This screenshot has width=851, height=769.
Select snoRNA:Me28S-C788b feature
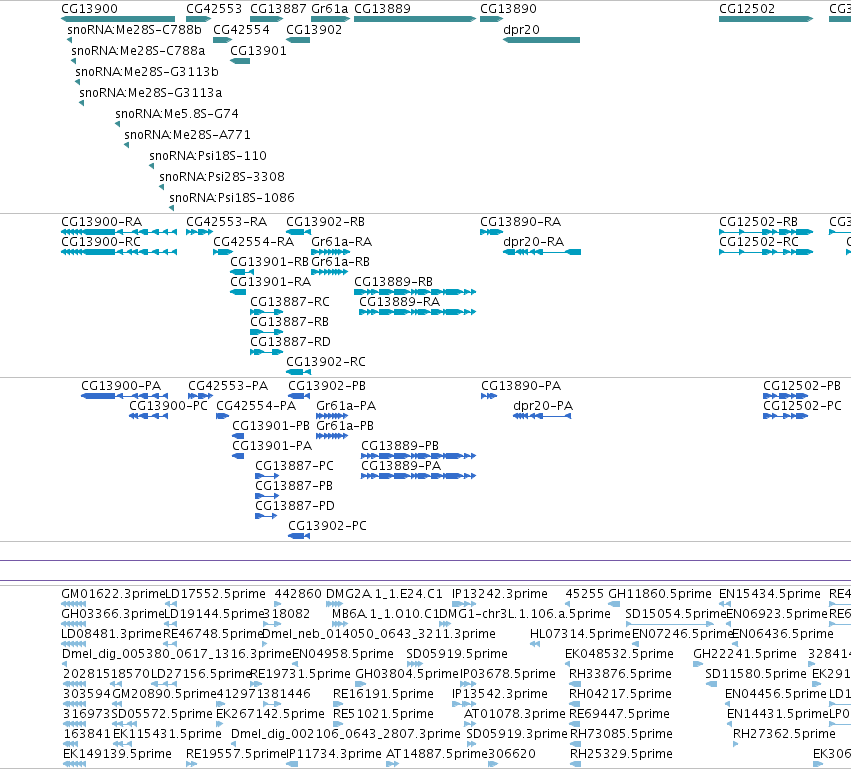click(69, 40)
